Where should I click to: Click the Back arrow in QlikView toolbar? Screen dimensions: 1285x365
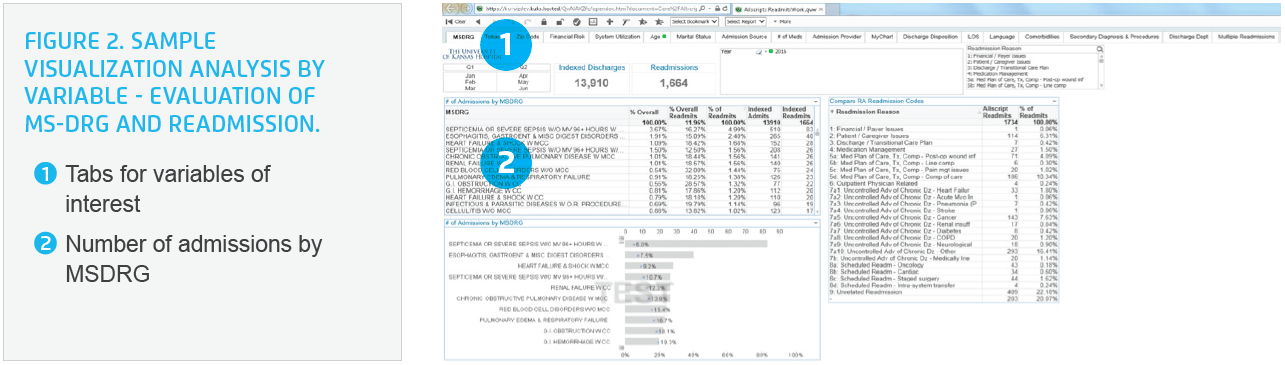tap(478, 22)
